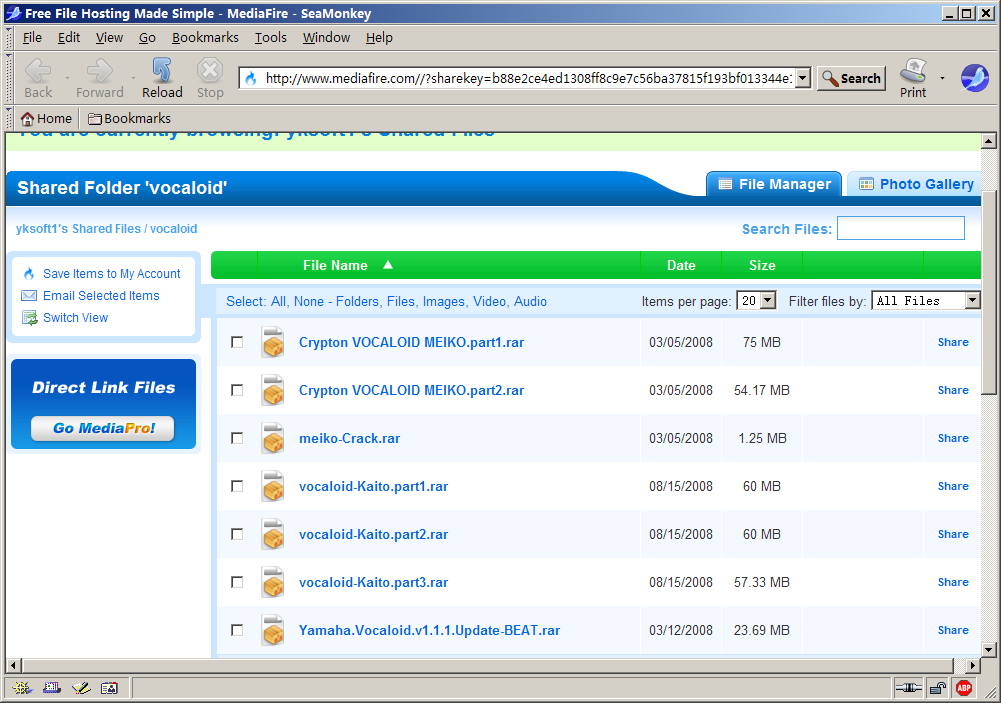Open Navigator from the status bar icon
Image resolution: width=1001 pixels, height=703 pixels.
click(22, 688)
